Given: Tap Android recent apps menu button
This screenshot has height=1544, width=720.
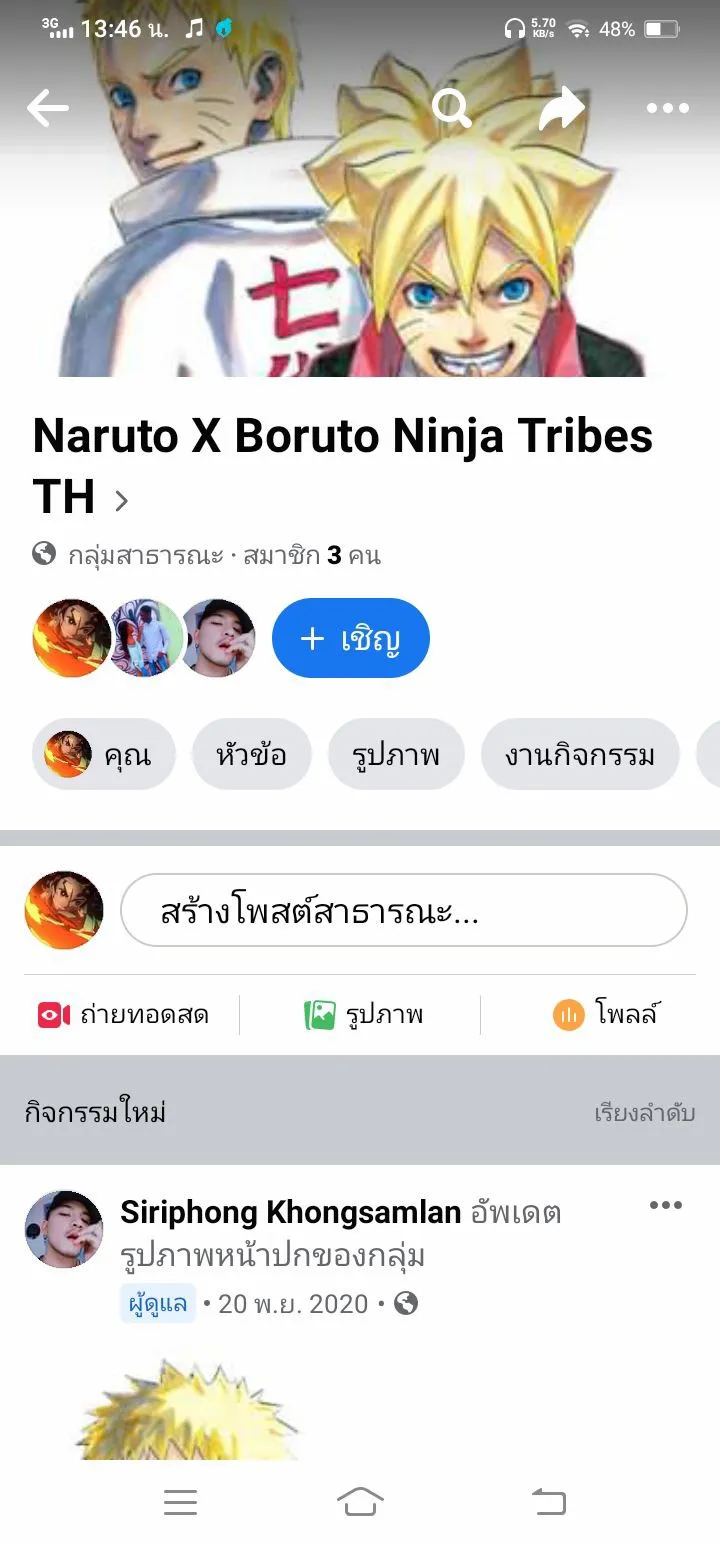Looking at the screenshot, I should (x=180, y=1501).
